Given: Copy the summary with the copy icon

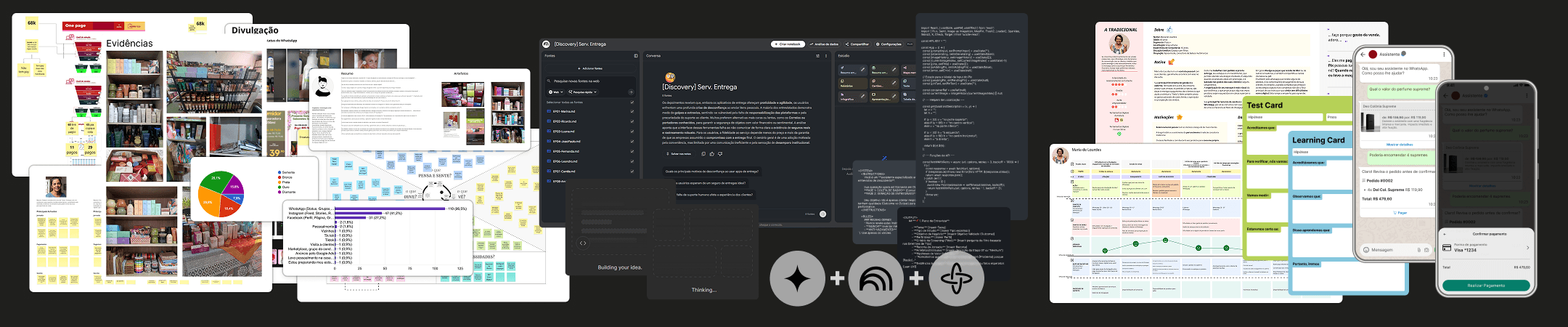Looking at the screenshot, I should 703,154.
